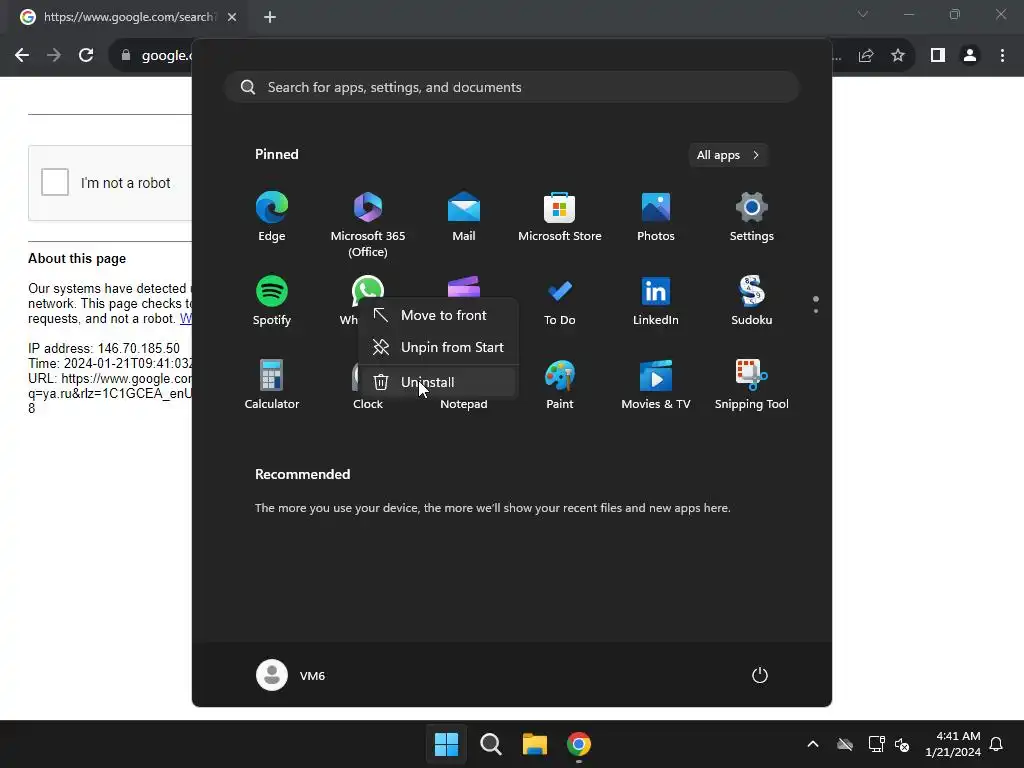
Task: Reload the Chrome page
Action: coord(86,56)
